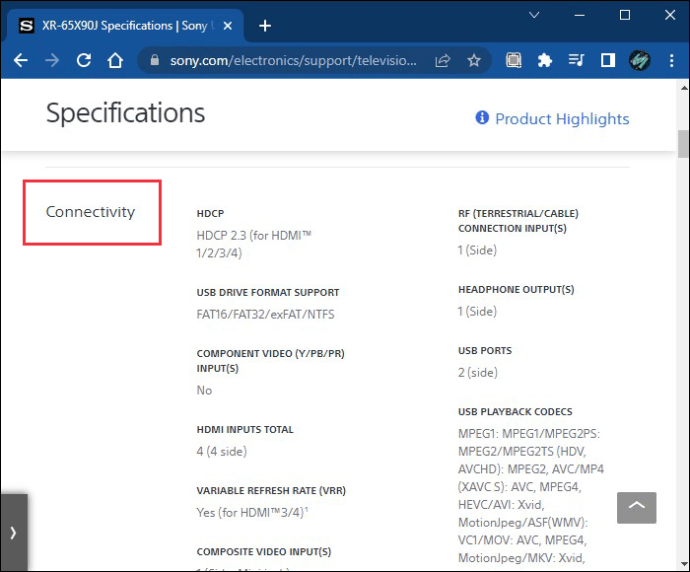The height and width of the screenshot is (572, 690).
Task: Click the Connectivity section heading
Action: tap(91, 212)
